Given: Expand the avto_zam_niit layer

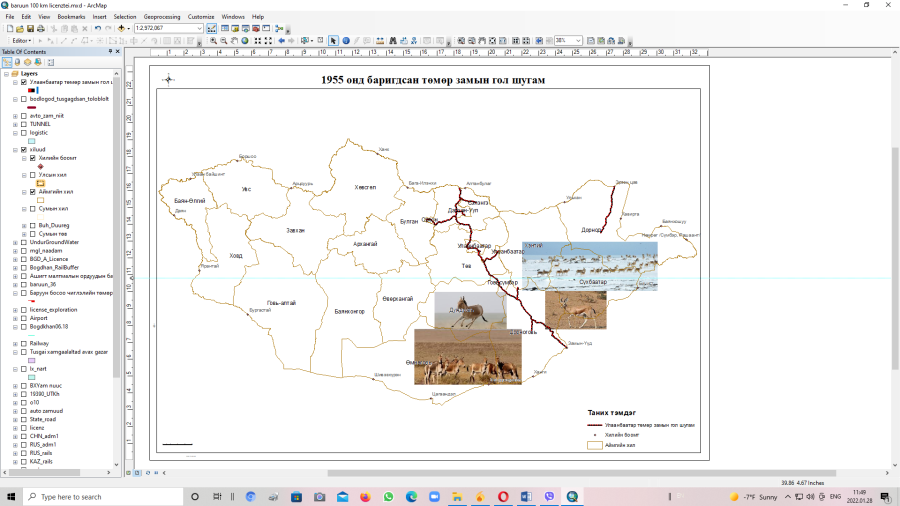Looking at the screenshot, I should (x=14, y=116).
